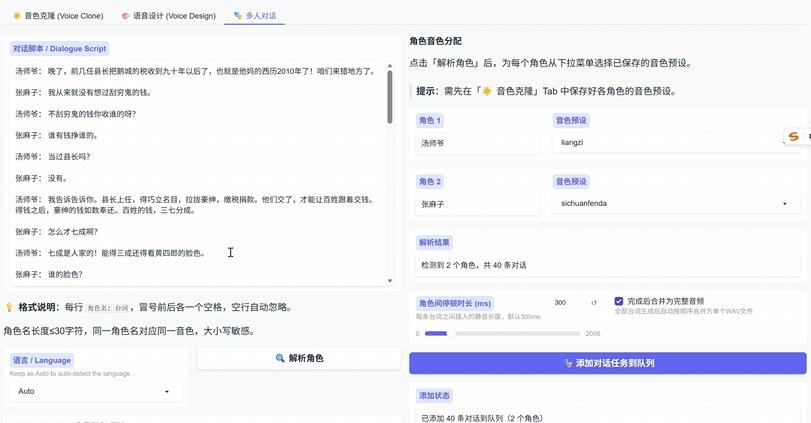Open the liangzi voice preset dropdown
The width and height of the screenshot is (811, 423).
(x=677, y=142)
